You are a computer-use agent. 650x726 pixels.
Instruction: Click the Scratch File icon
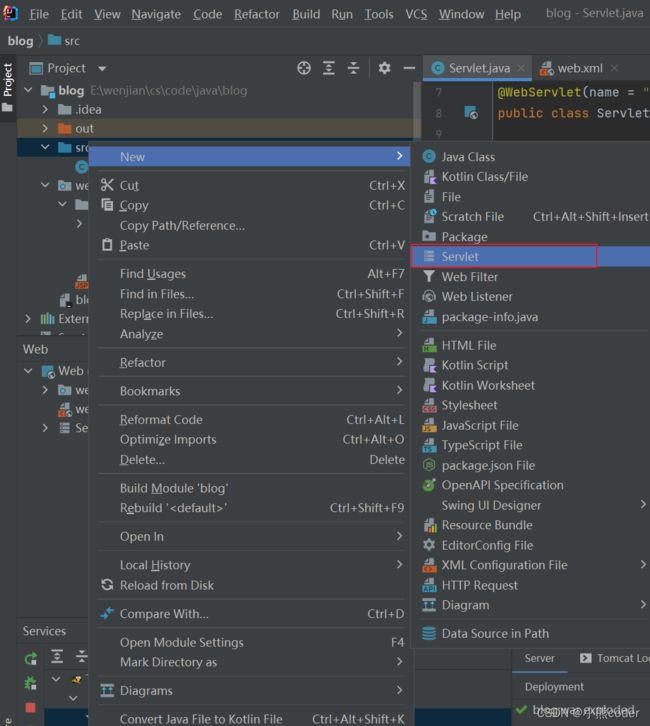click(429, 216)
